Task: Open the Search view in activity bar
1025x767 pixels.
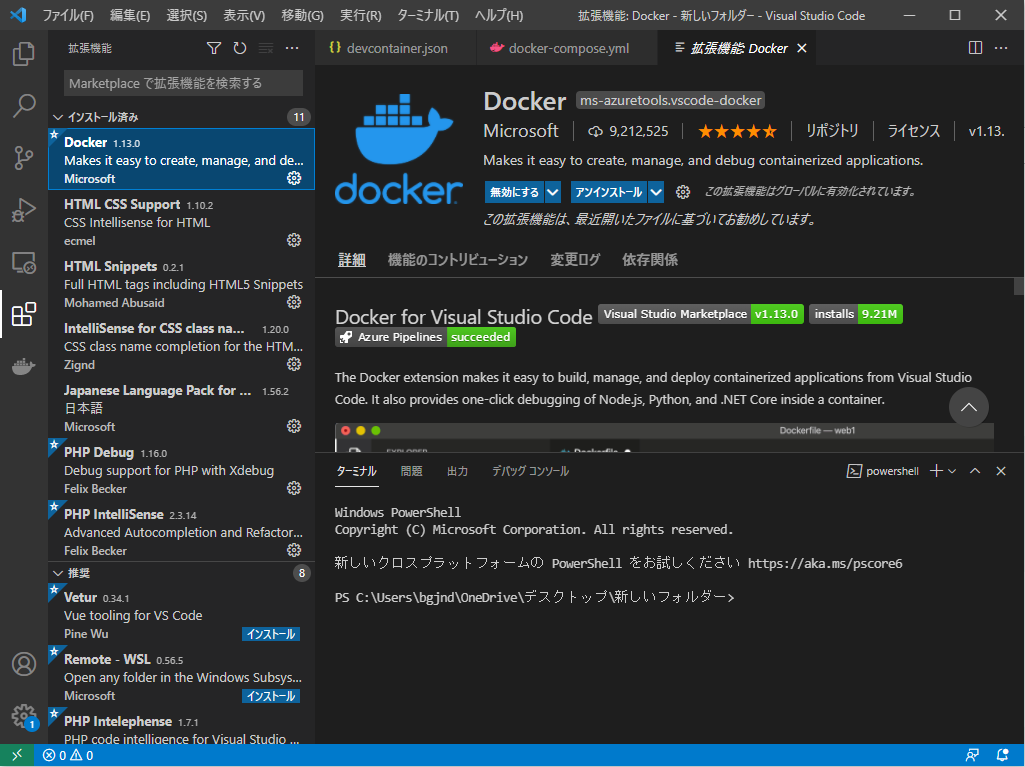Action: click(24, 105)
